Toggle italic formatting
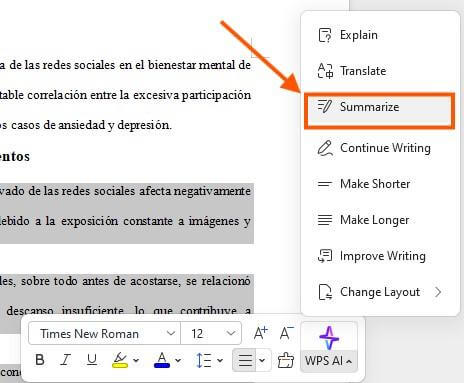The image size is (464, 383). click(65, 360)
